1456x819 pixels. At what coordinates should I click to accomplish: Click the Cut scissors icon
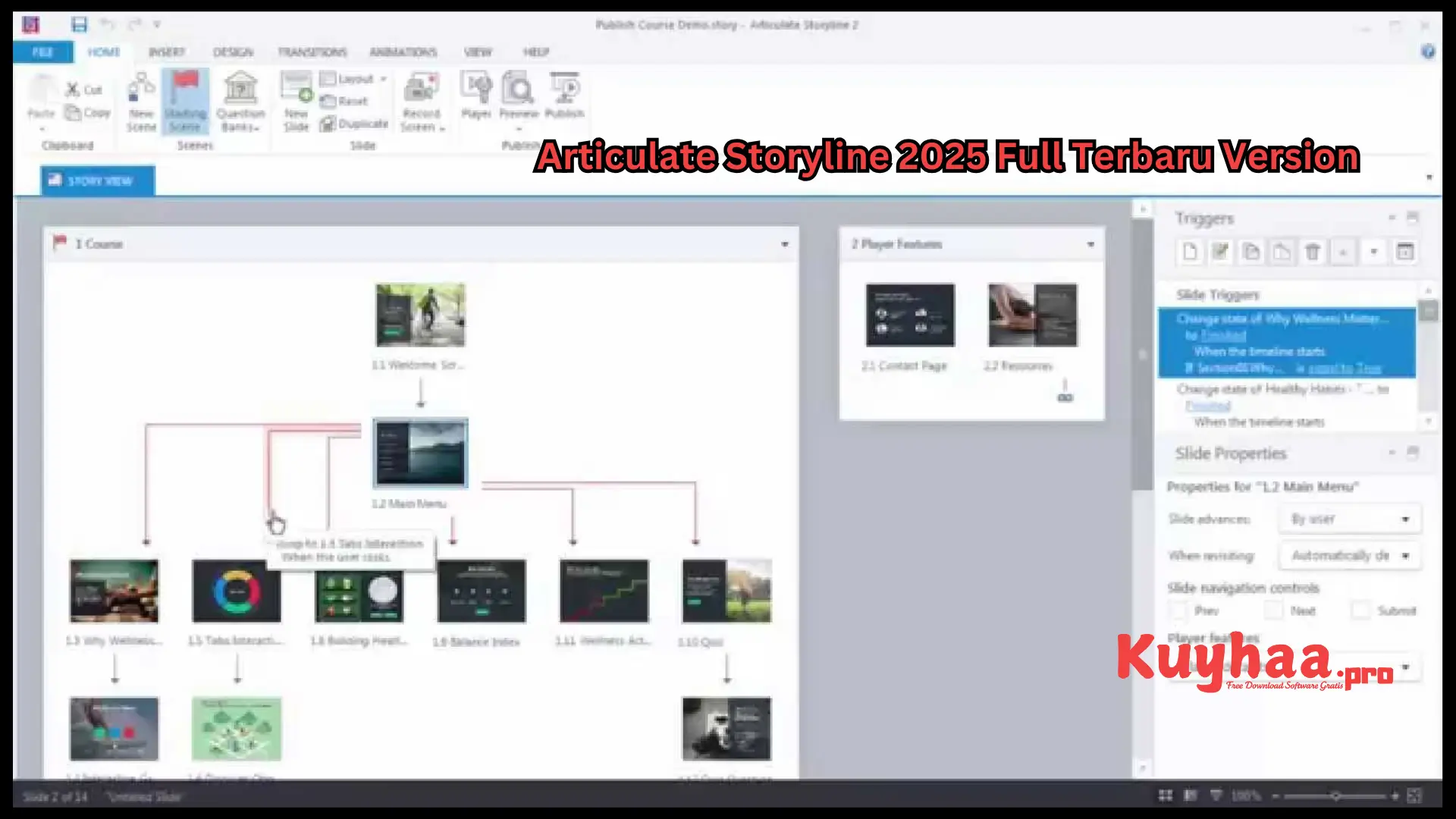pos(73,89)
